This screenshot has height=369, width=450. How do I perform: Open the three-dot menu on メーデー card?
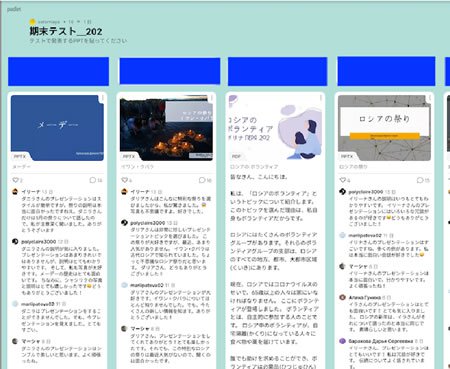102,98
